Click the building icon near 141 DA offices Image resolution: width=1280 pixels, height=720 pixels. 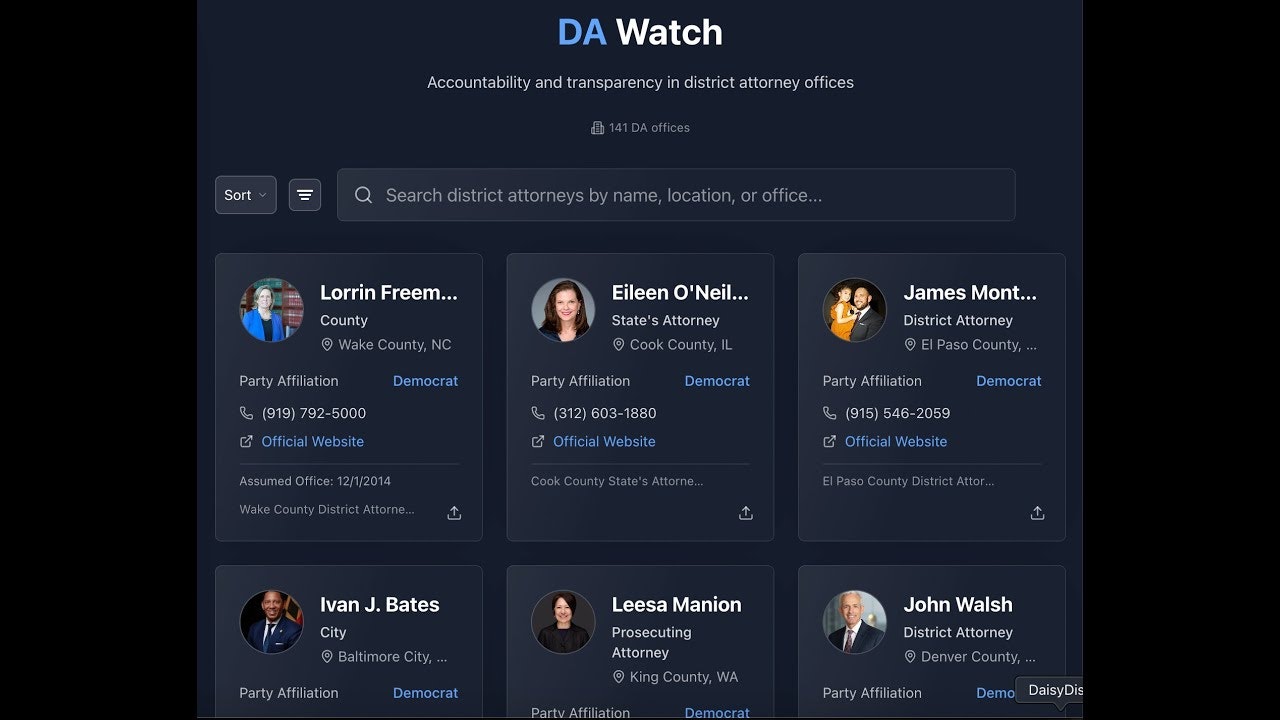coord(598,128)
